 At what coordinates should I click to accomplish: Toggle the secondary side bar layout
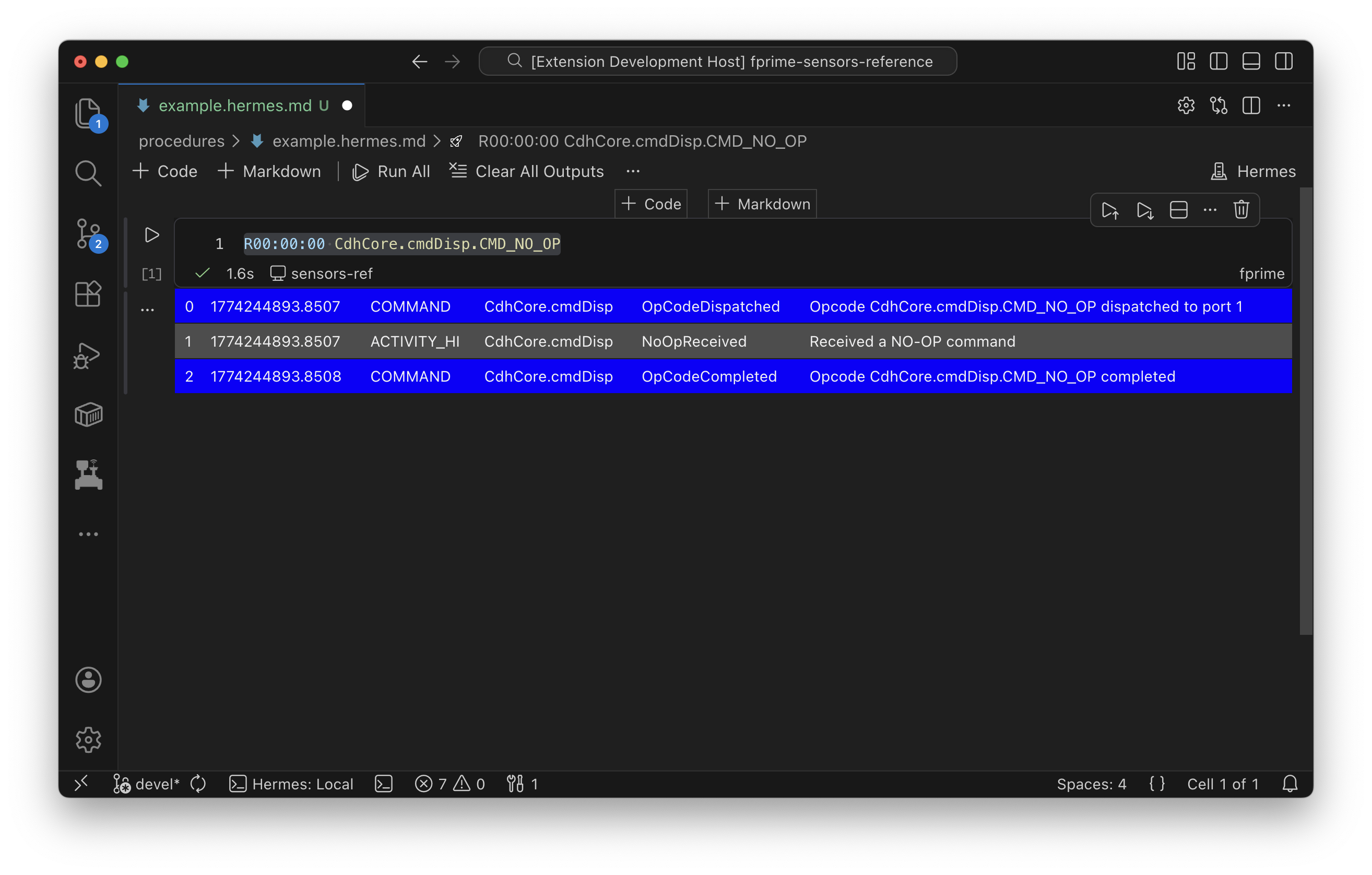click(x=1283, y=62)
